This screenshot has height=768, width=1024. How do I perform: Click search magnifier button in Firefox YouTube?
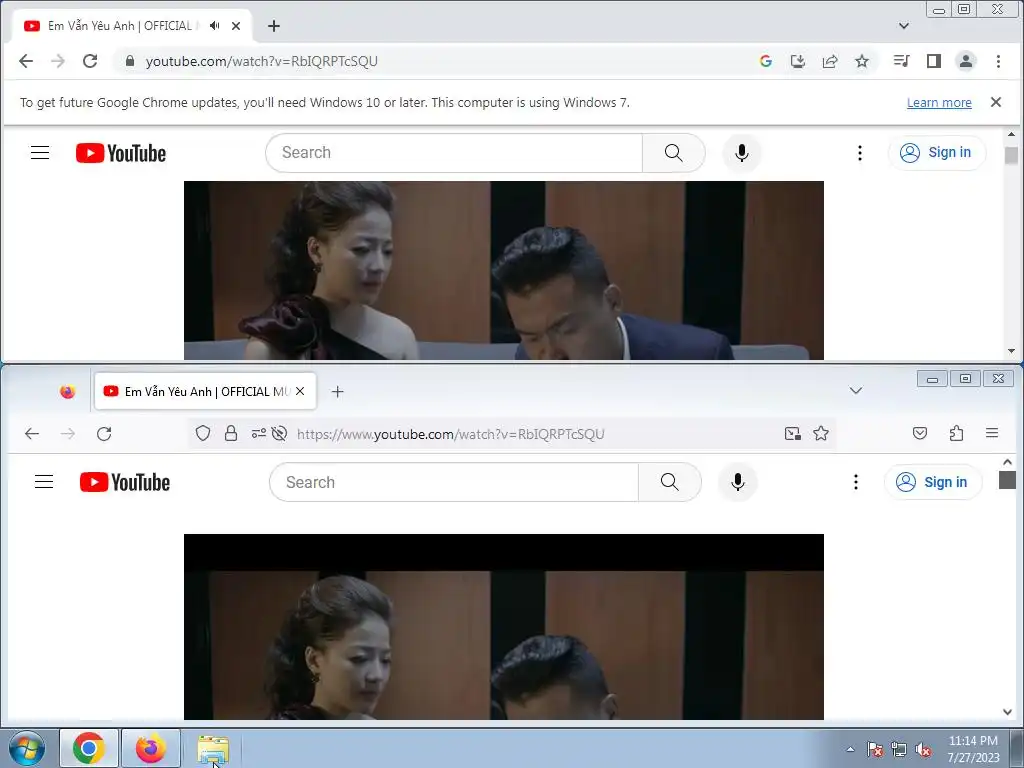click(x=669, y=482)
